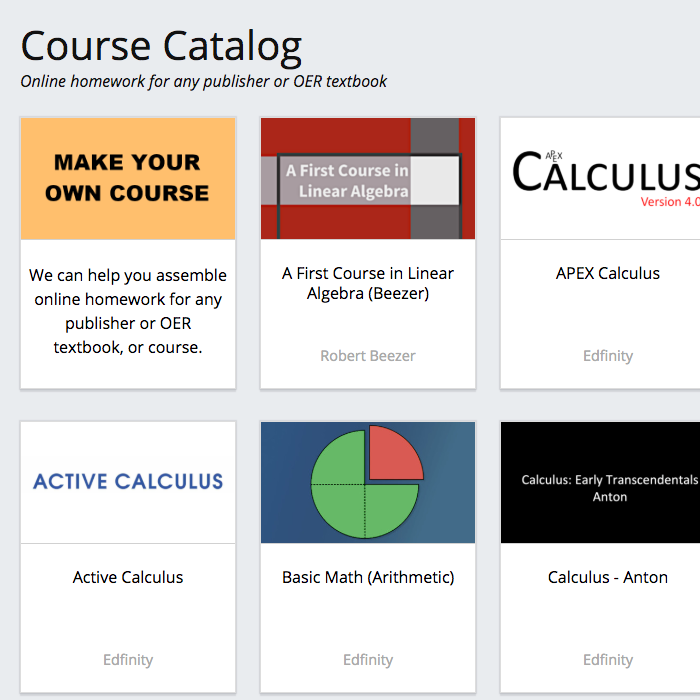
Task: Click Edfinity under Active Calculus
Action: 128,660
